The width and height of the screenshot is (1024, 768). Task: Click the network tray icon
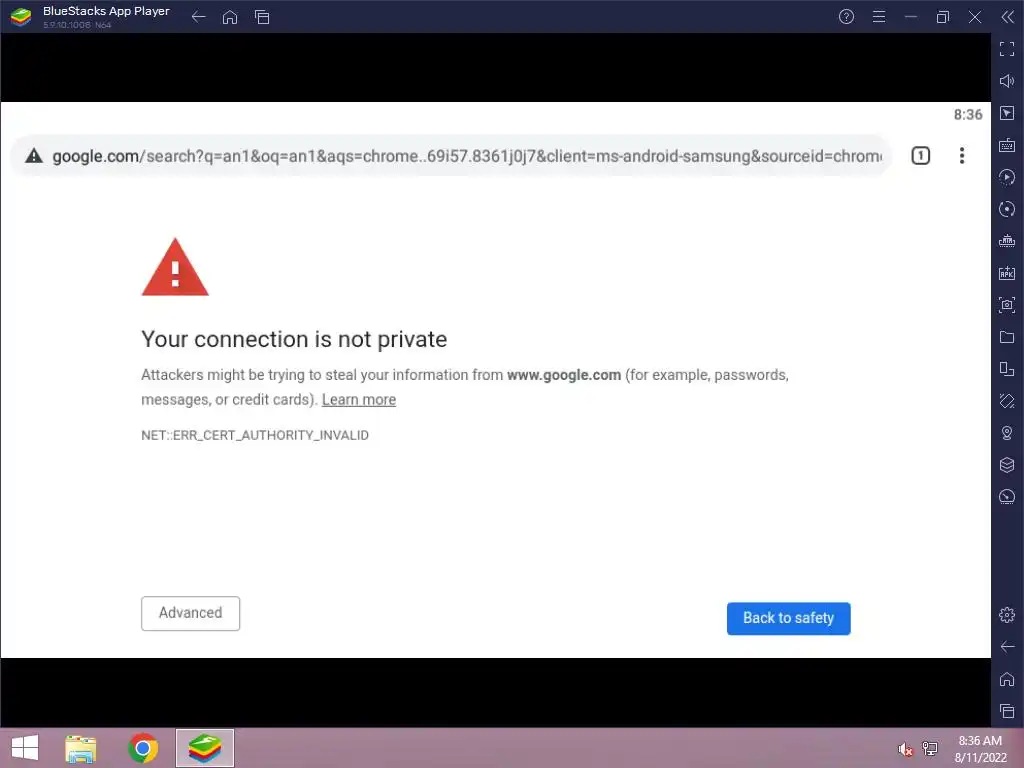coord(930,748)
